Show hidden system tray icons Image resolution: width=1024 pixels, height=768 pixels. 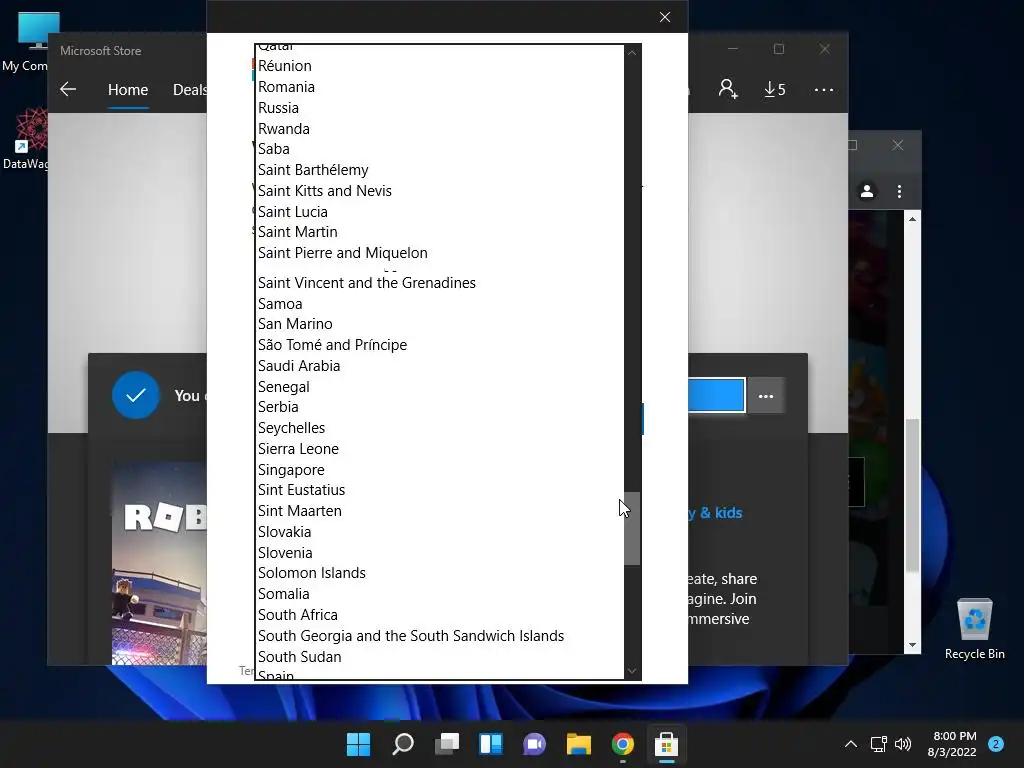(x=850, y=744)
